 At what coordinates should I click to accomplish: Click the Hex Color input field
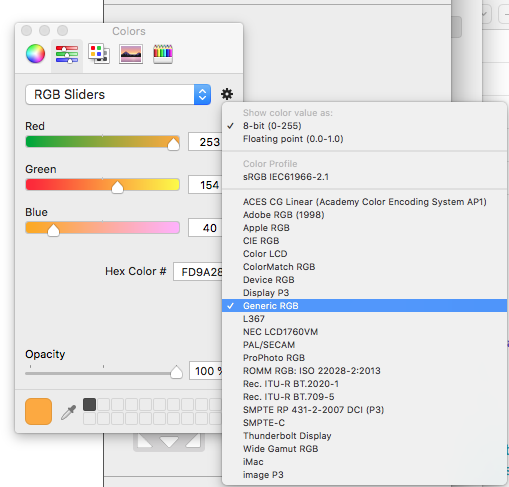(x=198, y=272)
